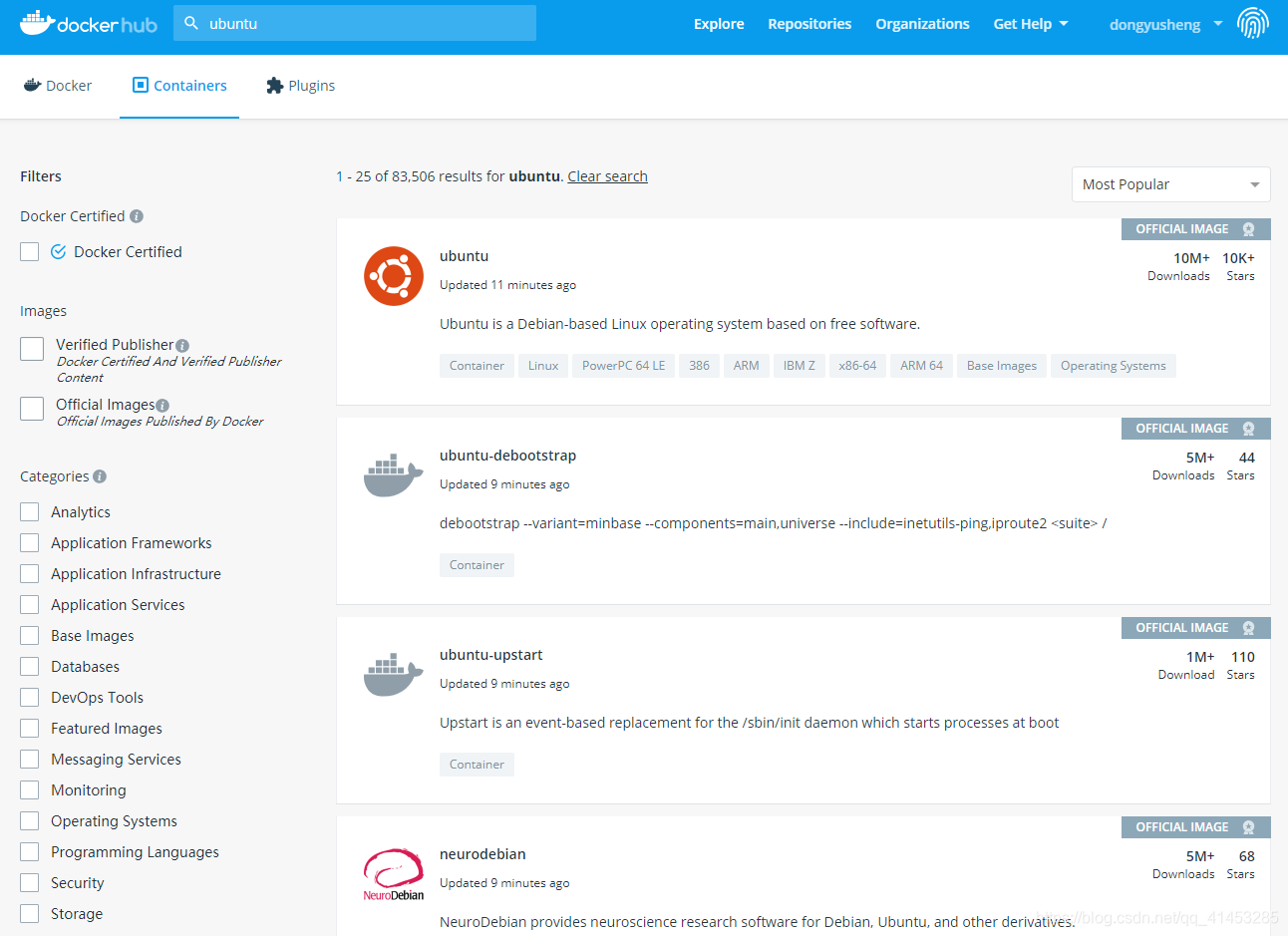Click the search magnifier icon
Image resolution: width=1288 pixels, height=936 pixels.
click(191, 23)
